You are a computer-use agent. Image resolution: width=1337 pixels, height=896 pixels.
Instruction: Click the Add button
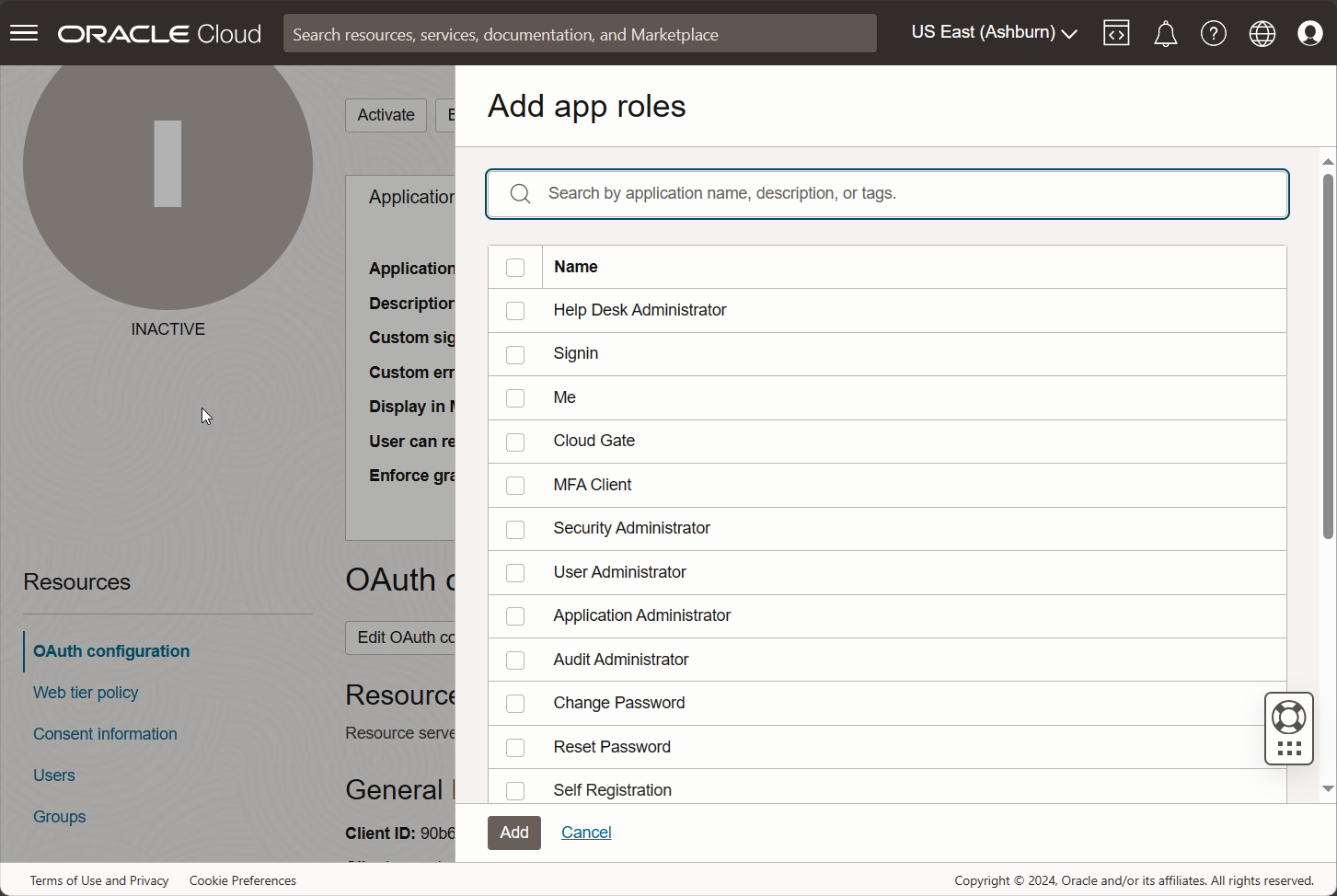tap(513, 832)
